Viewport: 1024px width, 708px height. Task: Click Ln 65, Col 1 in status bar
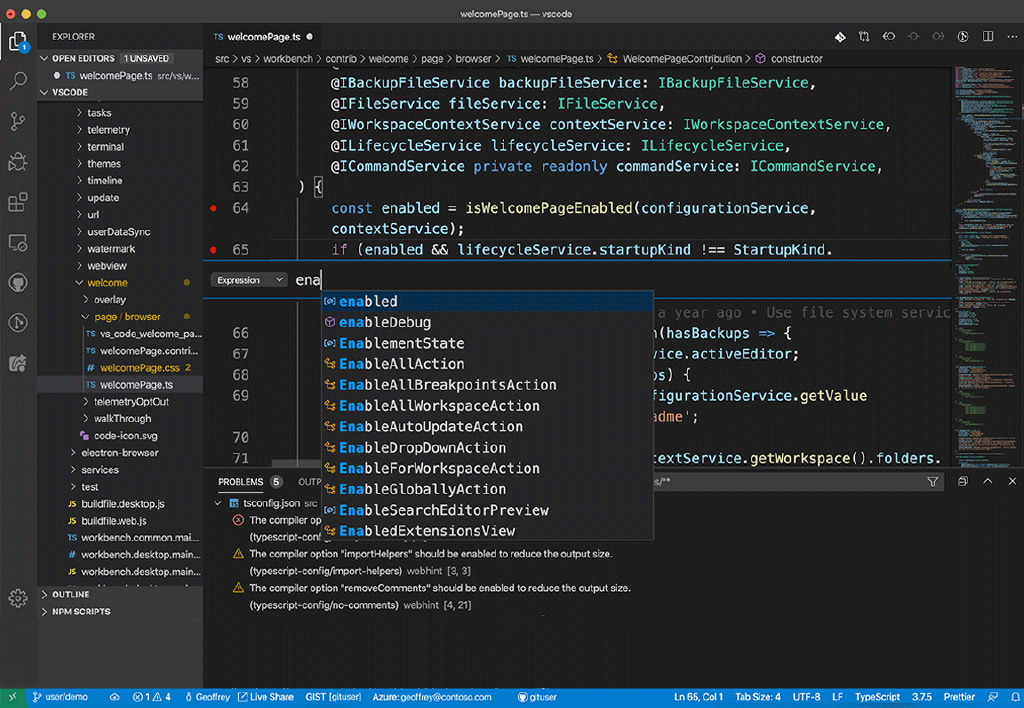[699, 698]
